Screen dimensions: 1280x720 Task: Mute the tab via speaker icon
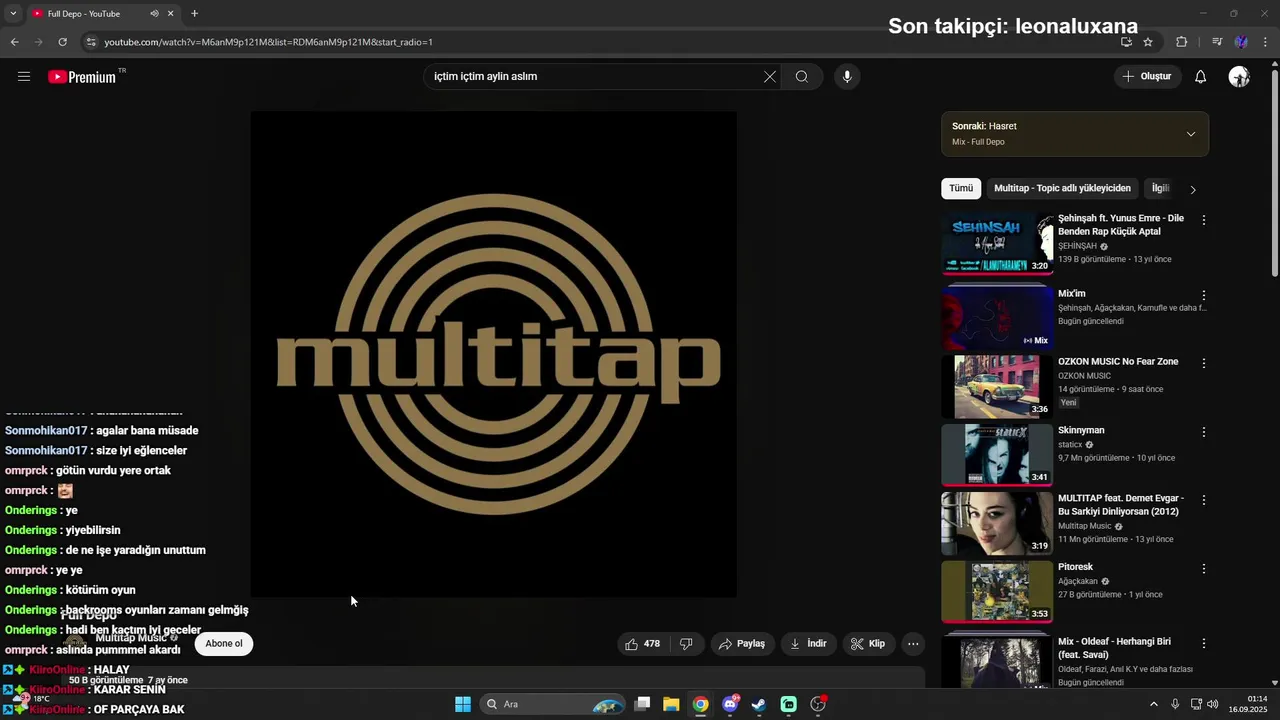(154, 14)
